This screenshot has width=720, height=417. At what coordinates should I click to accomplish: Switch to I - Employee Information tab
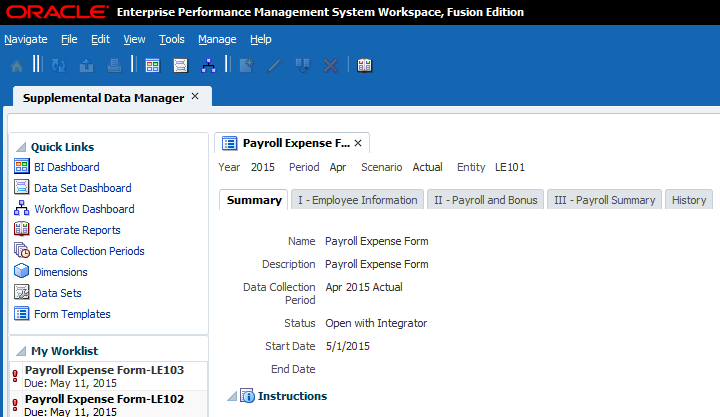point(358,200)
